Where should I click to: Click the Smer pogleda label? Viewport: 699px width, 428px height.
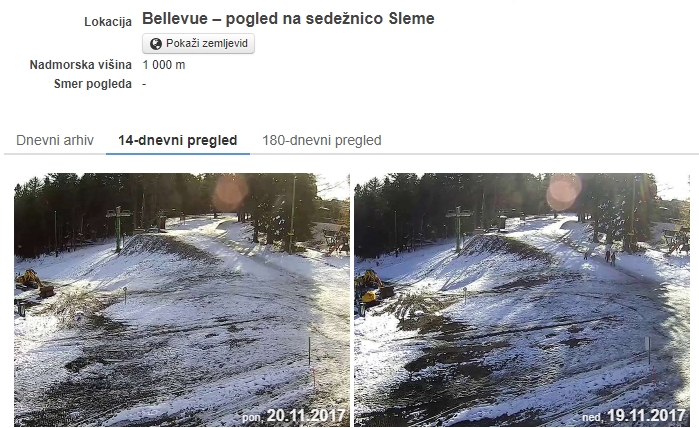[x=93, y=84]
